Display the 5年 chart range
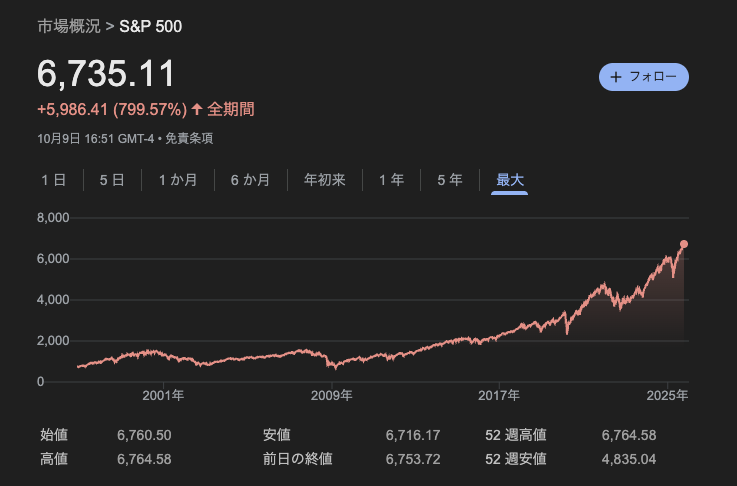Viewport: 737px width, 486px height. click(449, 180)
